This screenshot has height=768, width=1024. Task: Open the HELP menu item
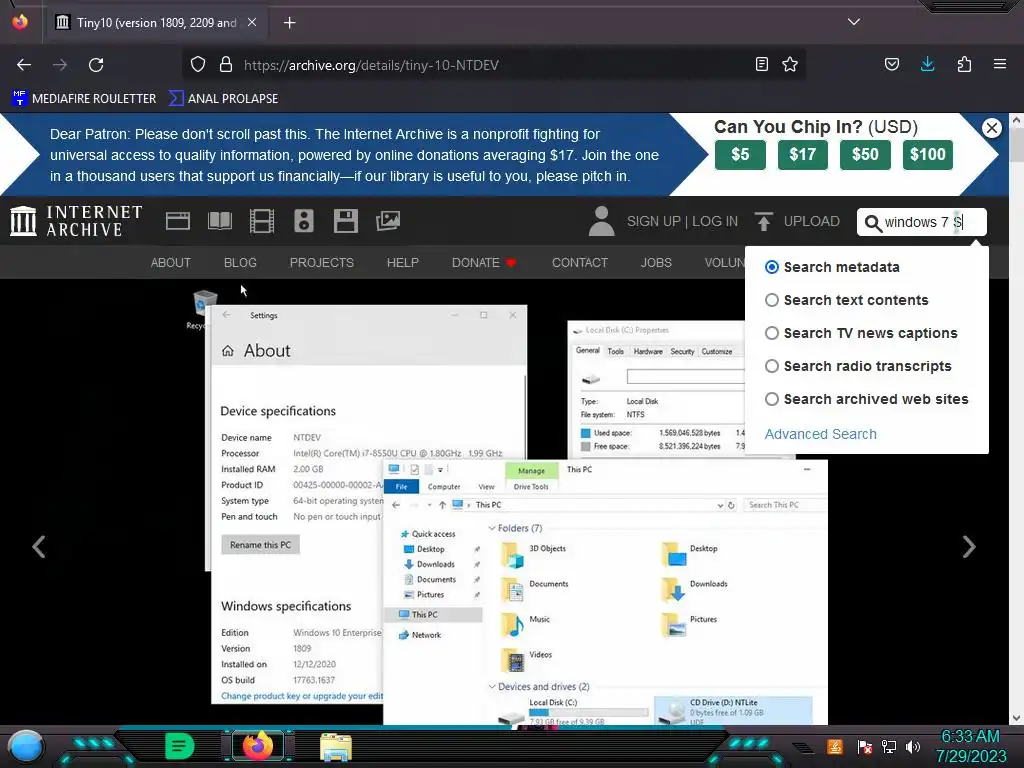click(402, 263)
